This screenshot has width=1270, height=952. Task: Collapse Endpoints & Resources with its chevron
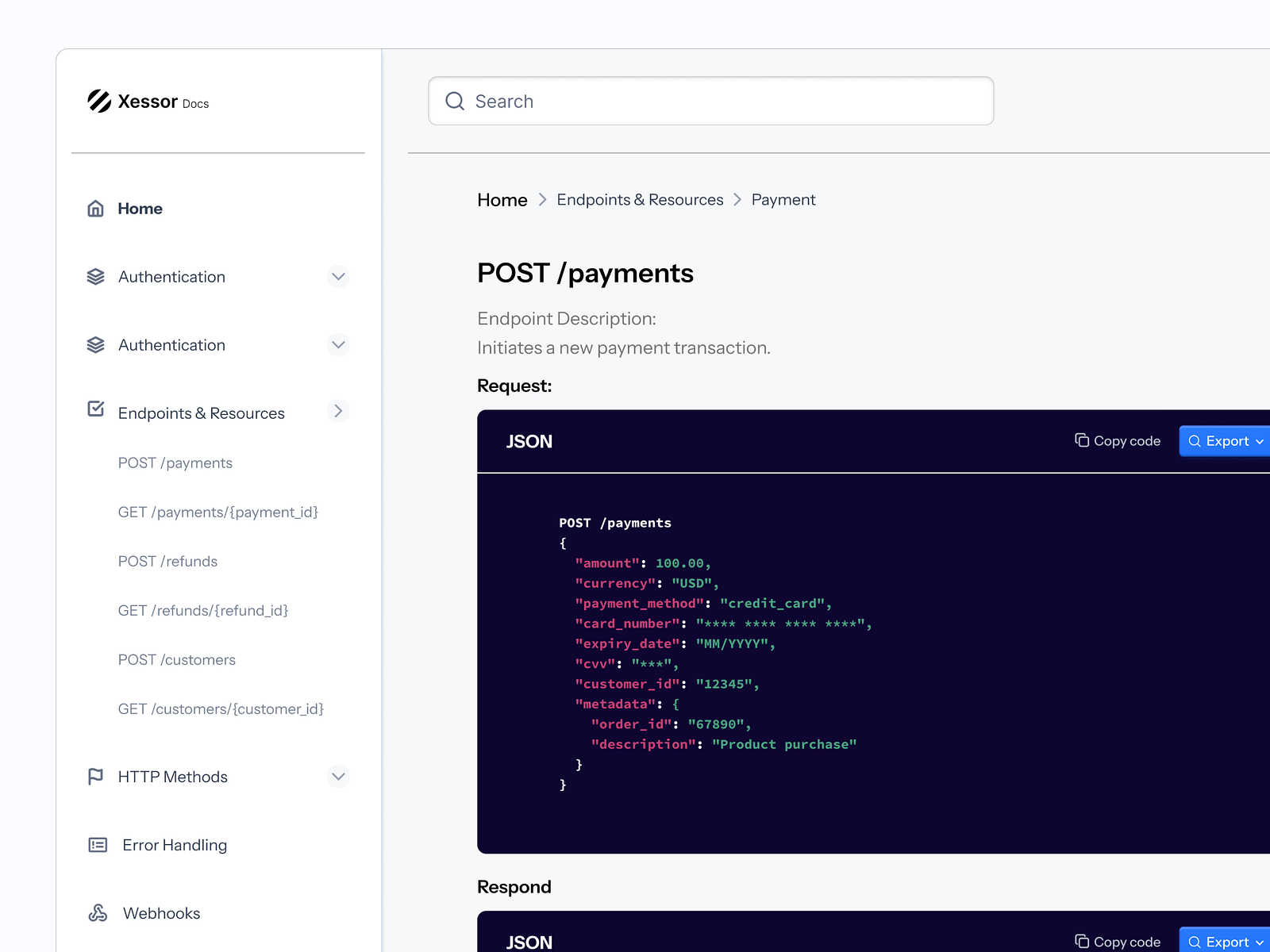(x=338, y=411)
